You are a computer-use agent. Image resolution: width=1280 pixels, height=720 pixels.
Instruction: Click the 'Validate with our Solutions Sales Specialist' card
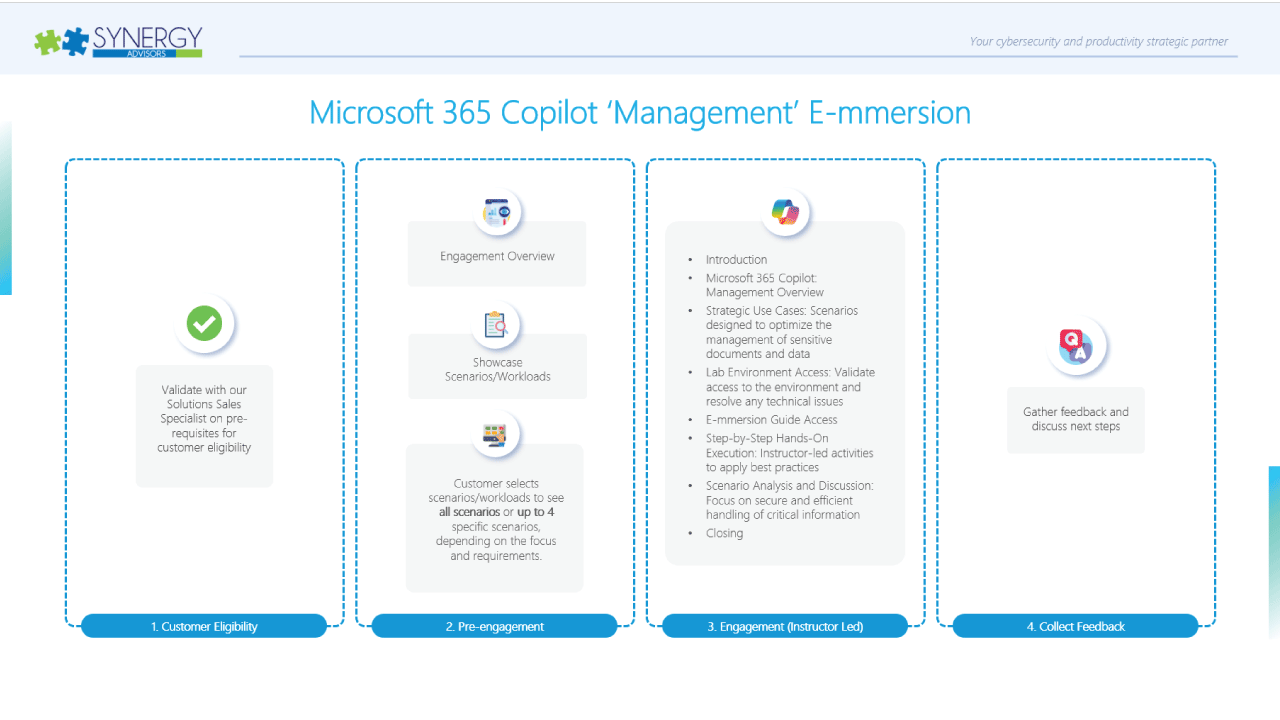point(205,425)
